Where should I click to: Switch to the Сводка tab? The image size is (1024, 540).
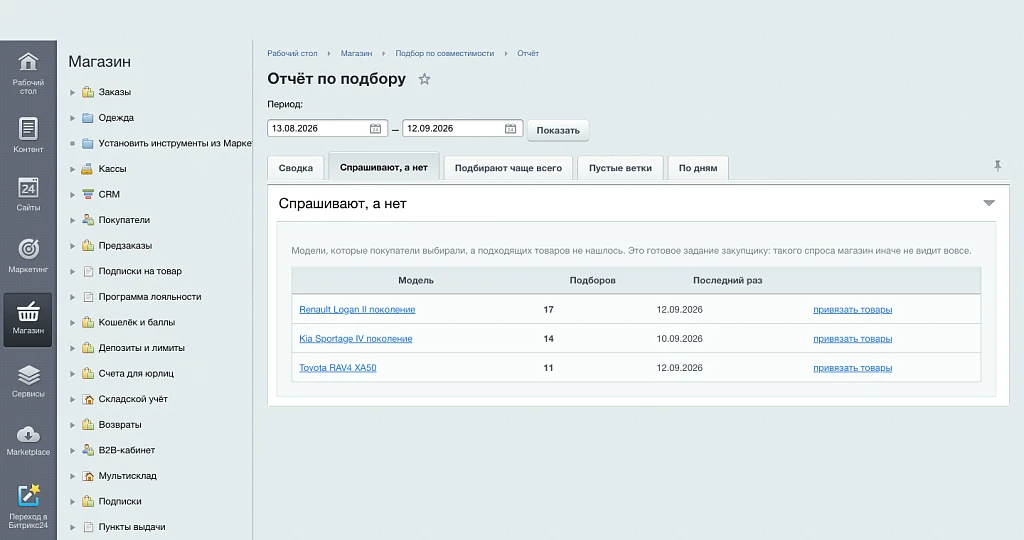click(296, 168)
